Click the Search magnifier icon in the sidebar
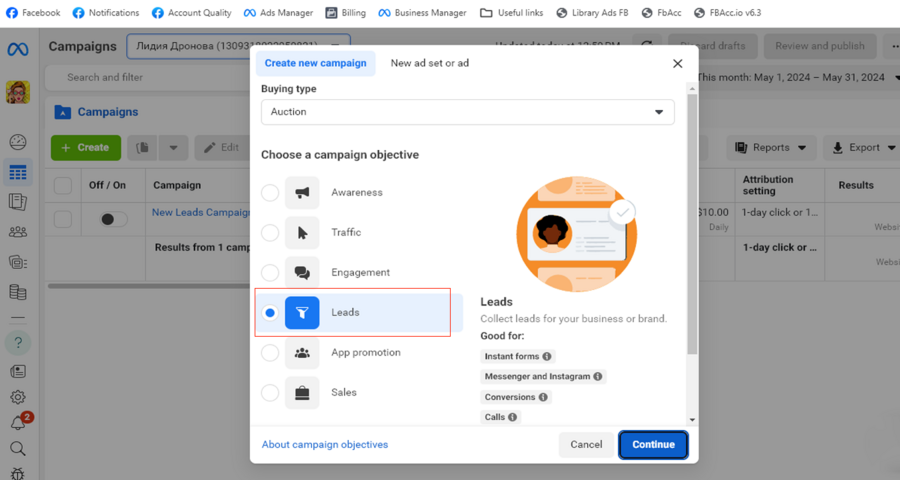Image resolution: width=900 pixels, height=480 pixels. point(18,448)
